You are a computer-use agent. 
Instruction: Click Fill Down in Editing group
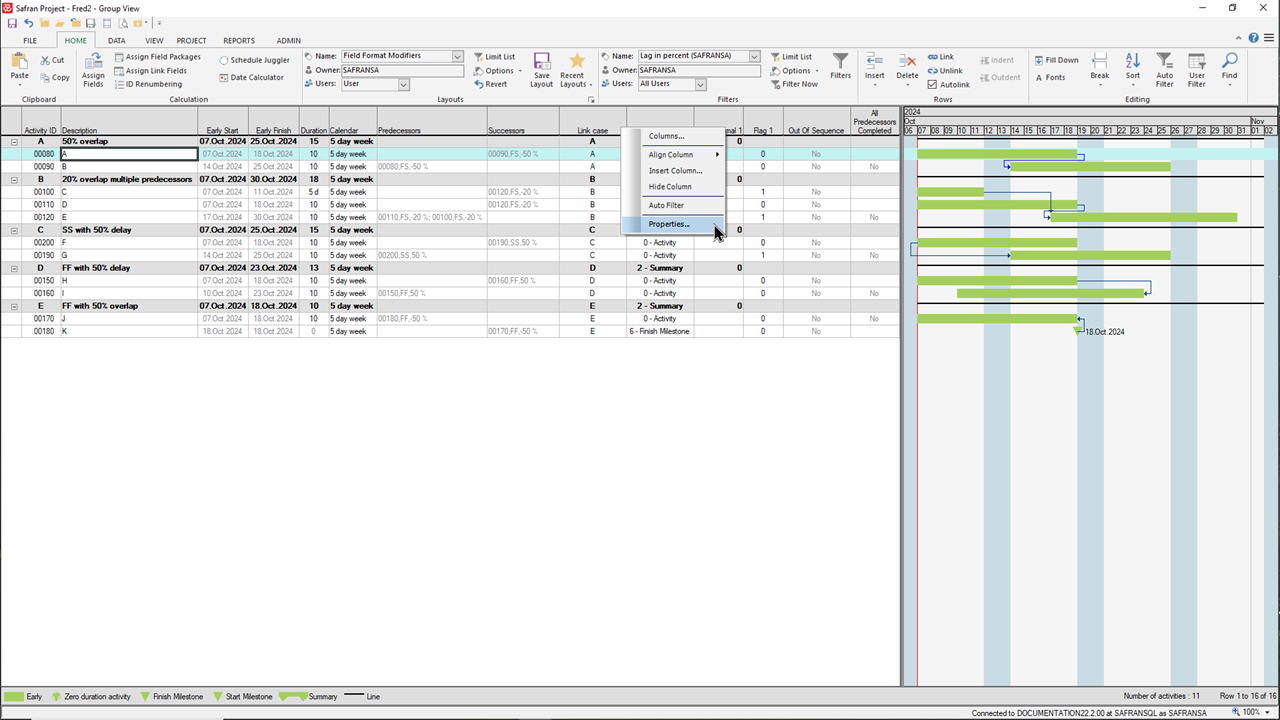click(1056, 60)
